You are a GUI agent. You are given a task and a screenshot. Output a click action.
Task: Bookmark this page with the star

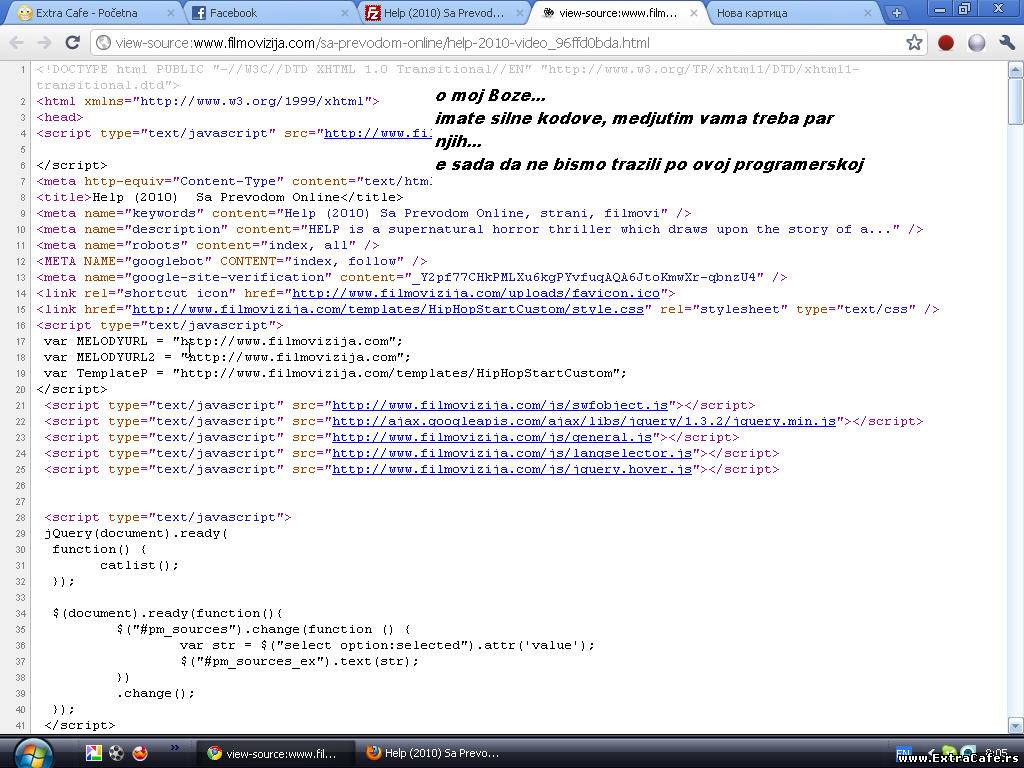(914, 43)
